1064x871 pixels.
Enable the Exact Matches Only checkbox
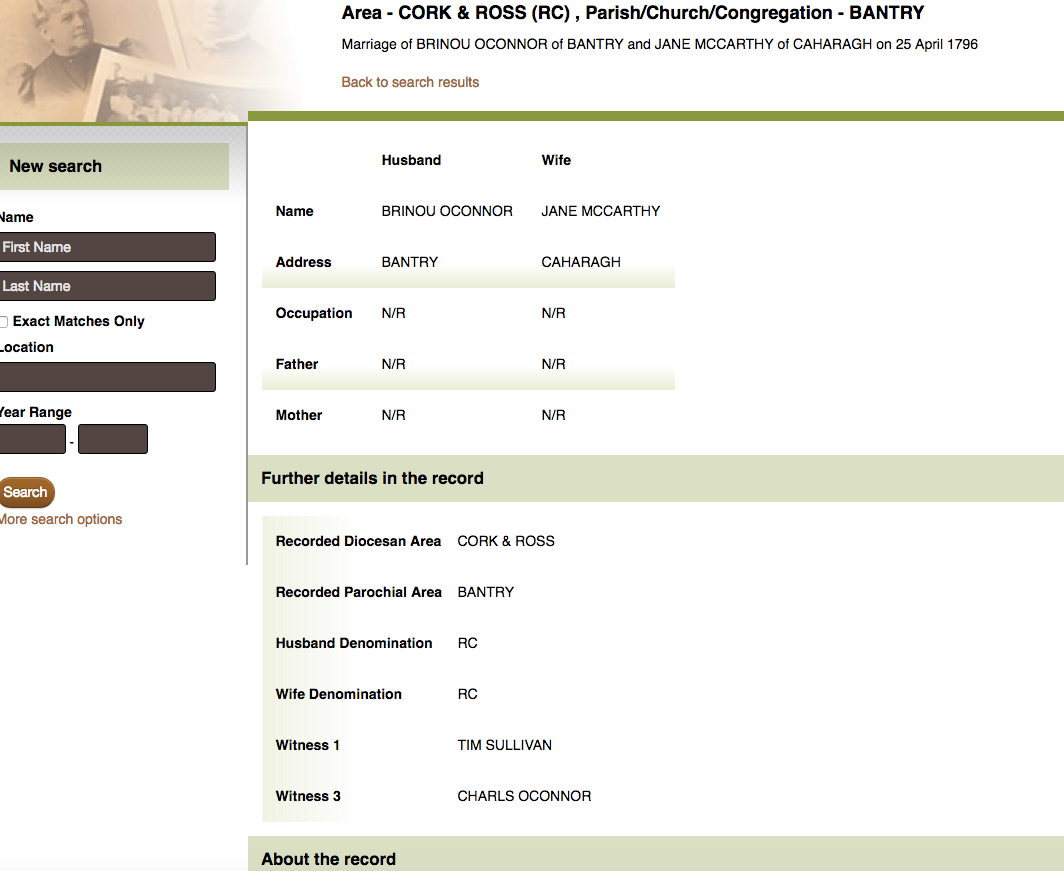pos(4,322)
